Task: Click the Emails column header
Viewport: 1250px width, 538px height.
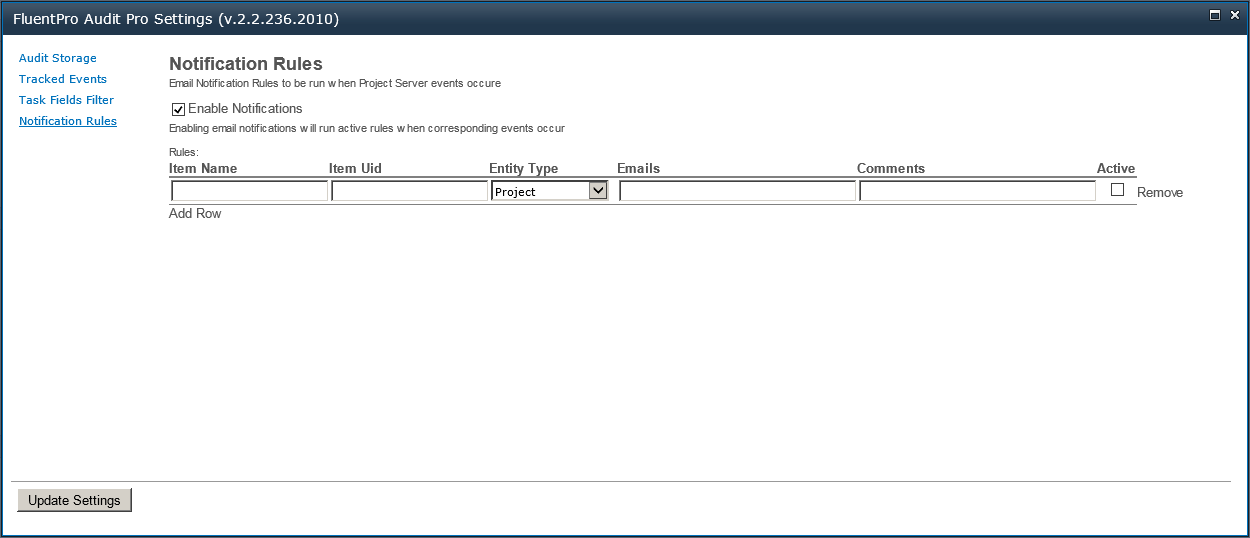Action: [638, 168]
